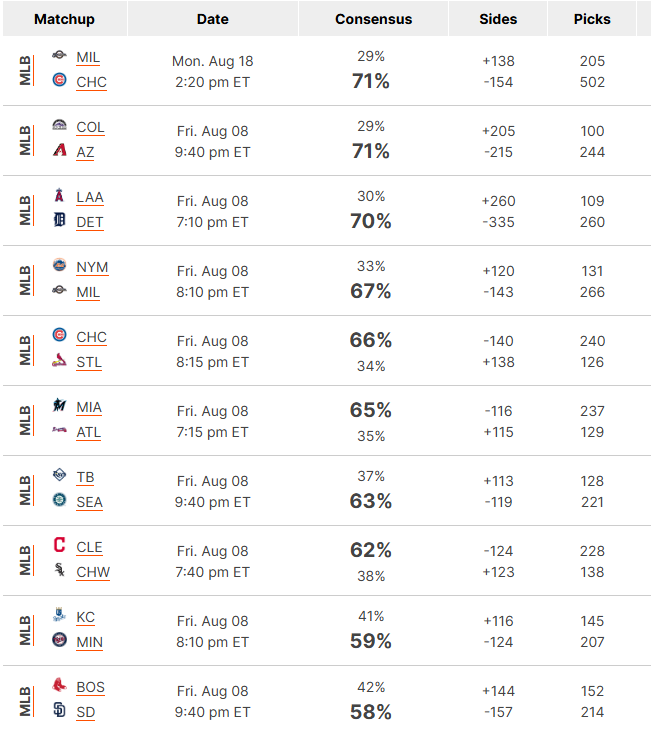Open the ATL team link
The width and height of the screenshot is (651, 732).
(89, 432)
